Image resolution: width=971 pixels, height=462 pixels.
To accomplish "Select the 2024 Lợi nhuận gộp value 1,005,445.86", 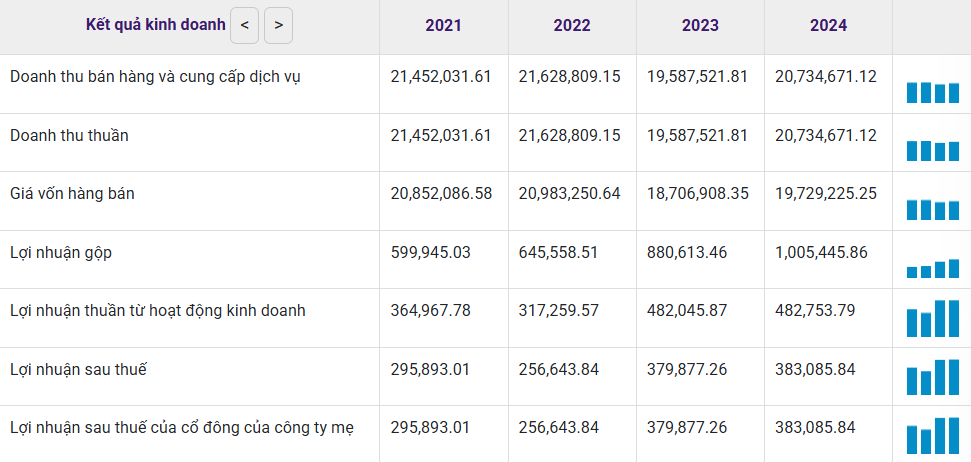I will [x=821, y=253].
